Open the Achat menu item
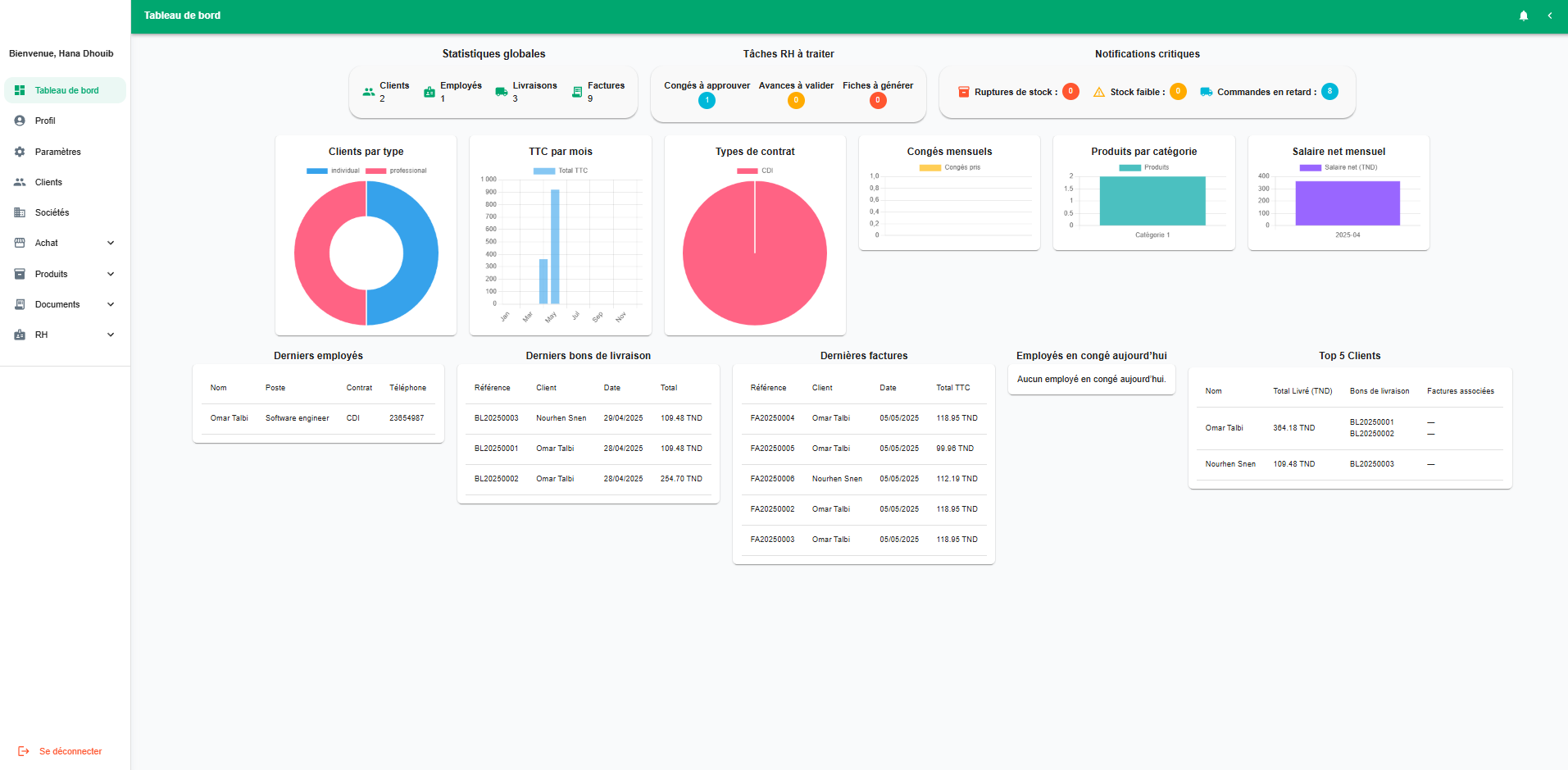The height and width of the screenshot is (770, 1568). click(65, 243)
